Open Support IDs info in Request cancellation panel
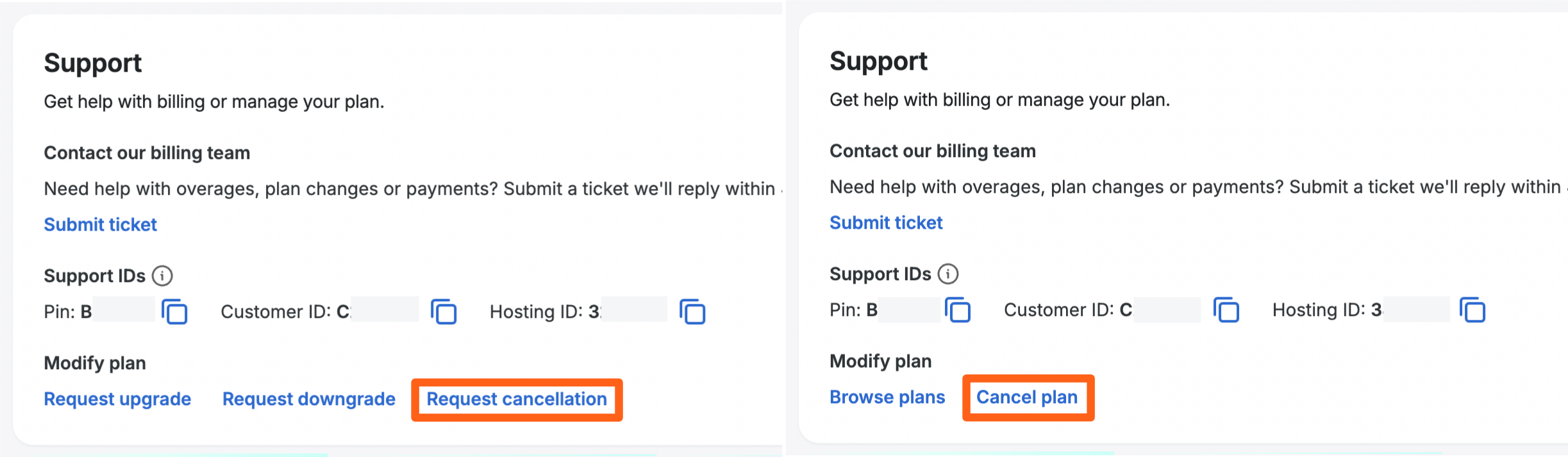1568x457 pixels. (162, 276)
